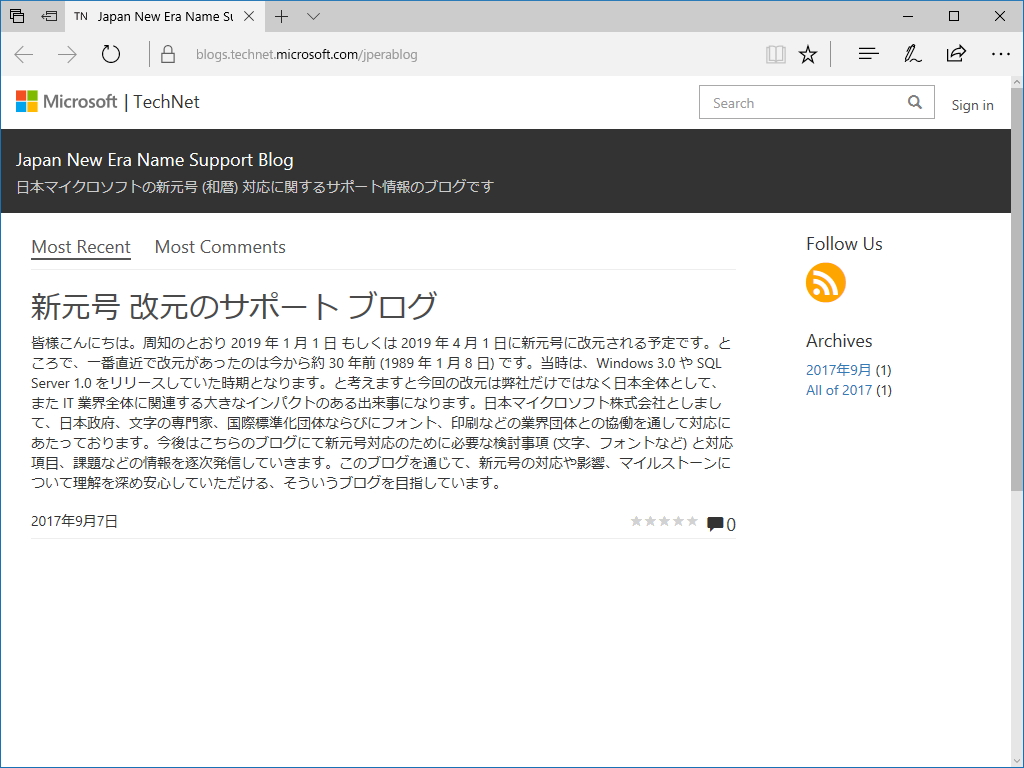1024x768 pixels.
Task: Rate the post using the star rating
Action: tap(663, 520)
